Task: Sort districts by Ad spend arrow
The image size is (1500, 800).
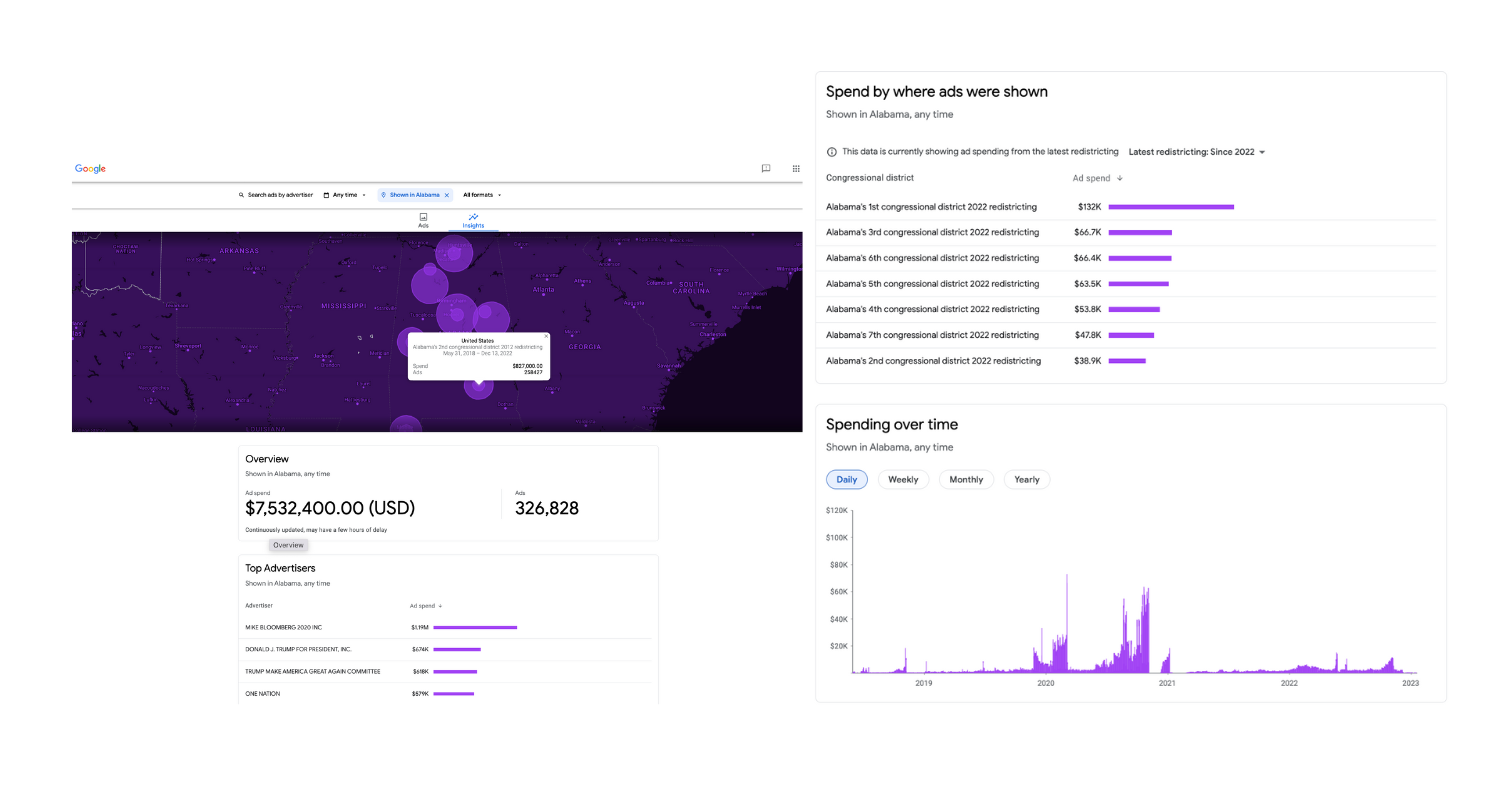Action: point(1120,178)
